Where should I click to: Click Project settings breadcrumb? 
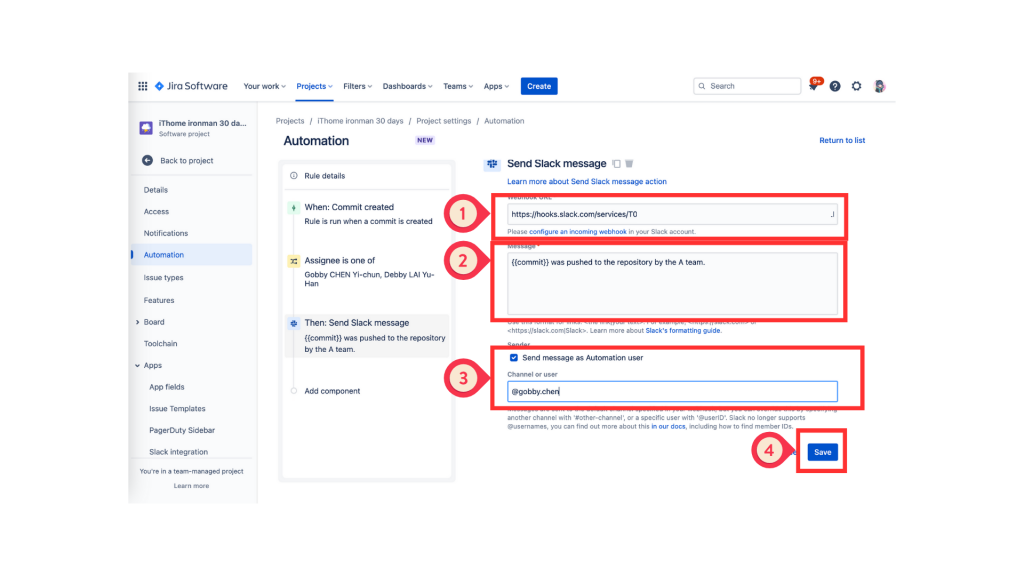[443, 121]
